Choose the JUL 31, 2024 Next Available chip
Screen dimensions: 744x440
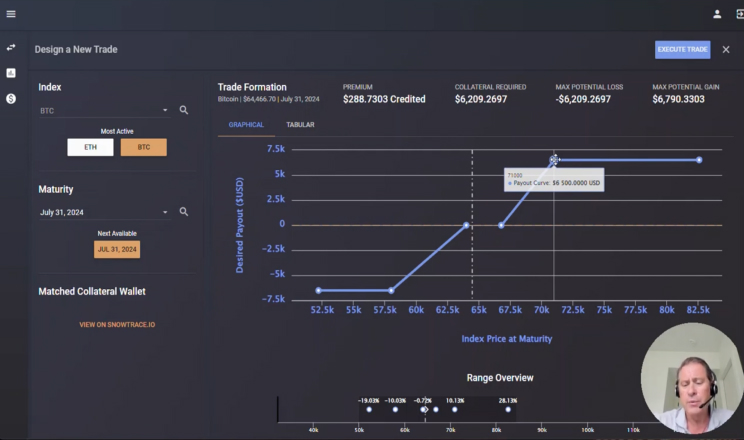[117, 249]
